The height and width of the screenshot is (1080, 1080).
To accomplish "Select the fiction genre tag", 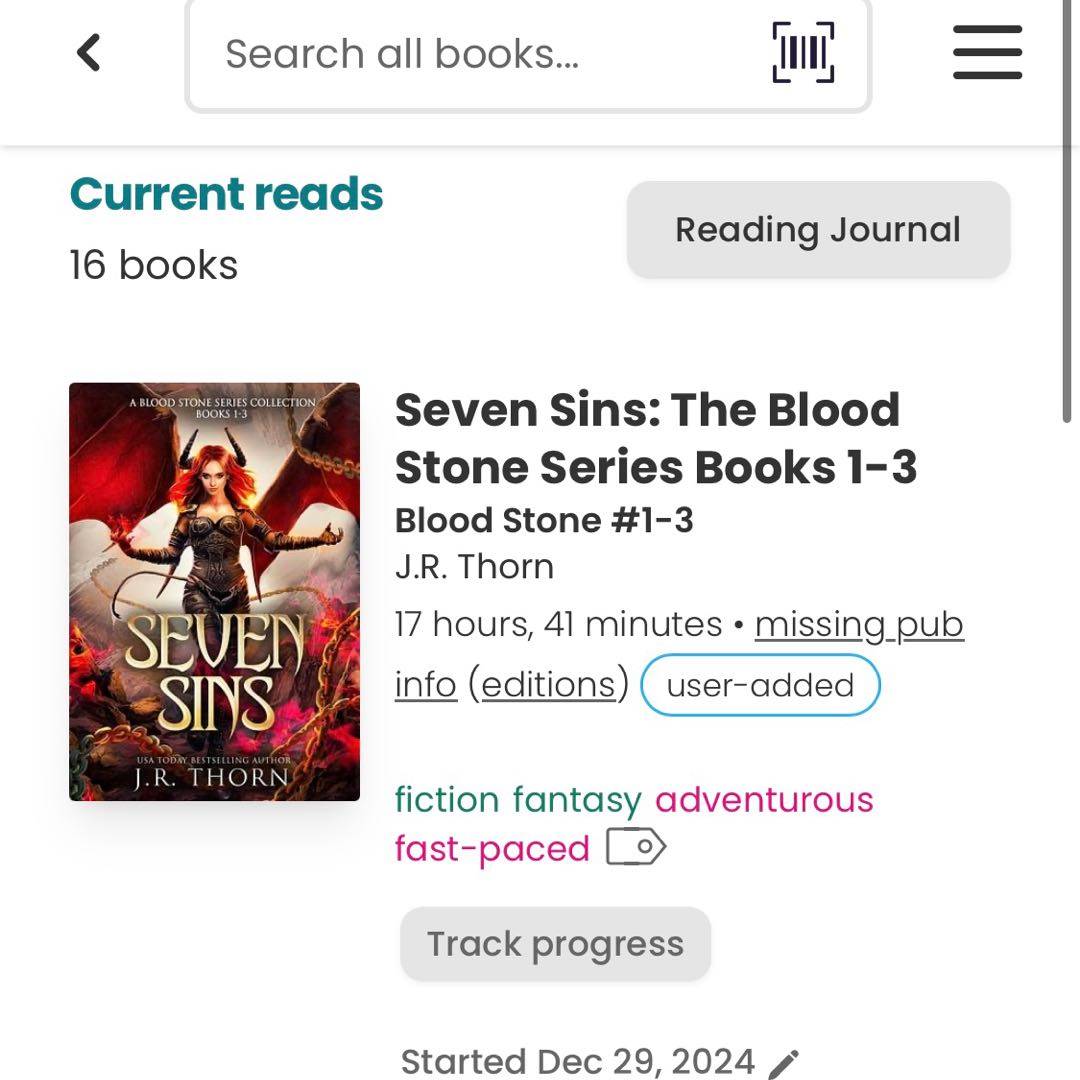I will [446, 800].
